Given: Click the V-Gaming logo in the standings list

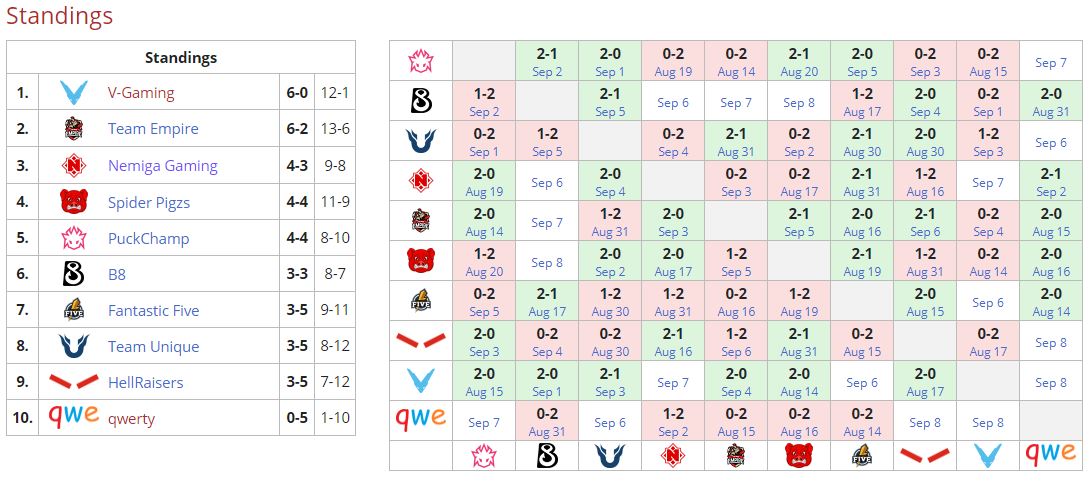Looking at the screenshot, I should pyautogui.click(x=73, y=93).
